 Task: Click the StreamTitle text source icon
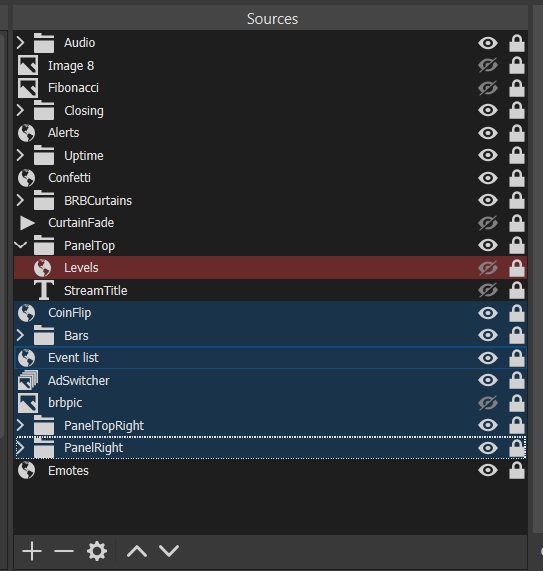(x=44, y=290)
